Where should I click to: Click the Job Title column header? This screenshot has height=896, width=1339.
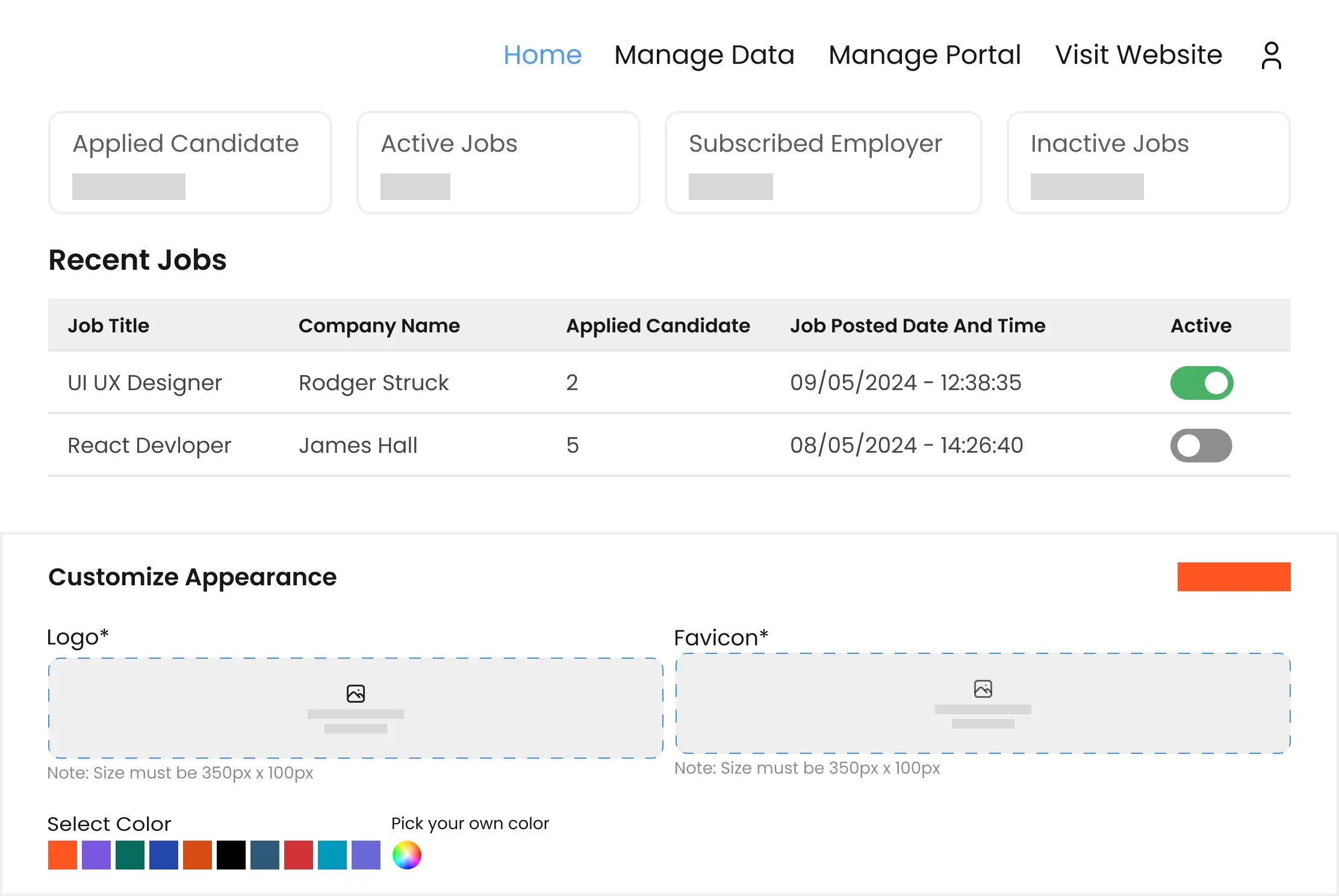point(108,326)
